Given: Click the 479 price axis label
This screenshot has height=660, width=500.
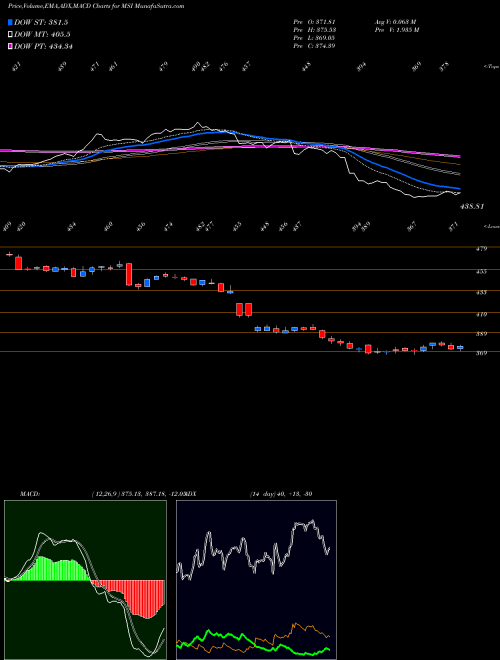Looking at the screenshot, I should [x=482, y=249].
